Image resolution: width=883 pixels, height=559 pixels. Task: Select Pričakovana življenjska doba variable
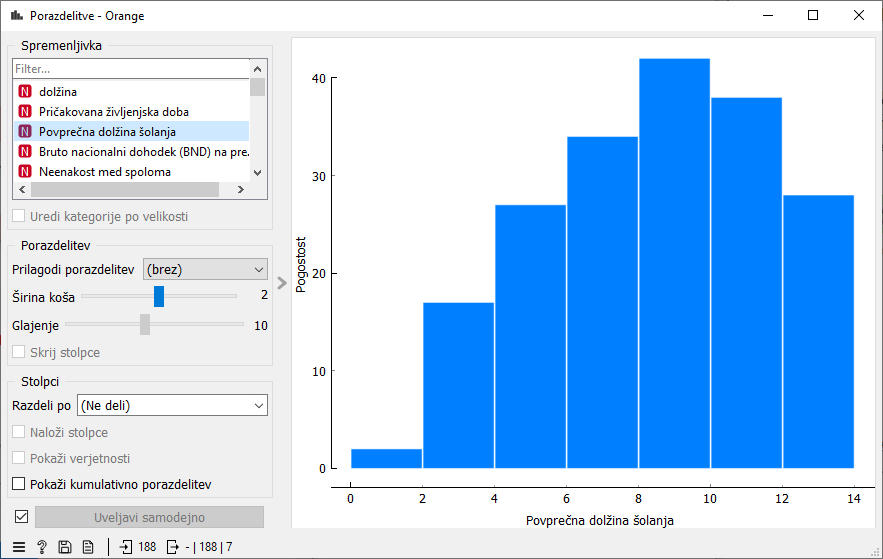[113, 112]
